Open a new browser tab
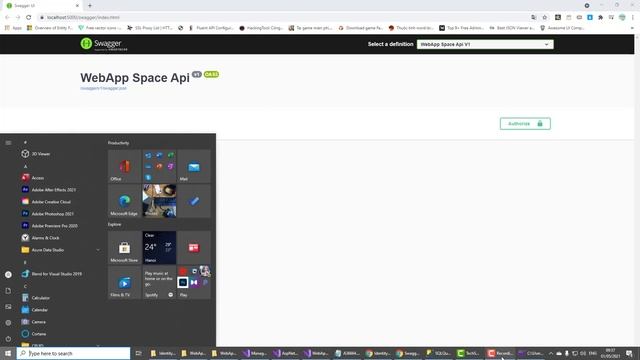640x360 pixels. 90,6
